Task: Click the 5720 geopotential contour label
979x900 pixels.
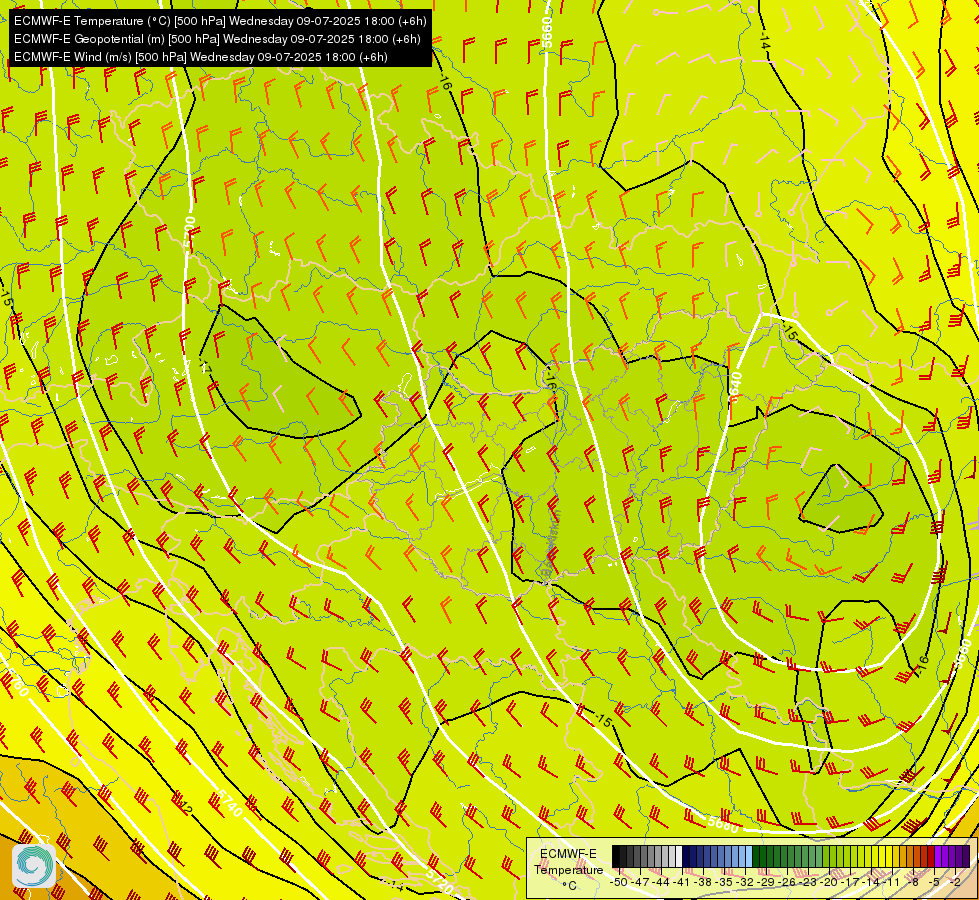Action: [x=439, y=881]
